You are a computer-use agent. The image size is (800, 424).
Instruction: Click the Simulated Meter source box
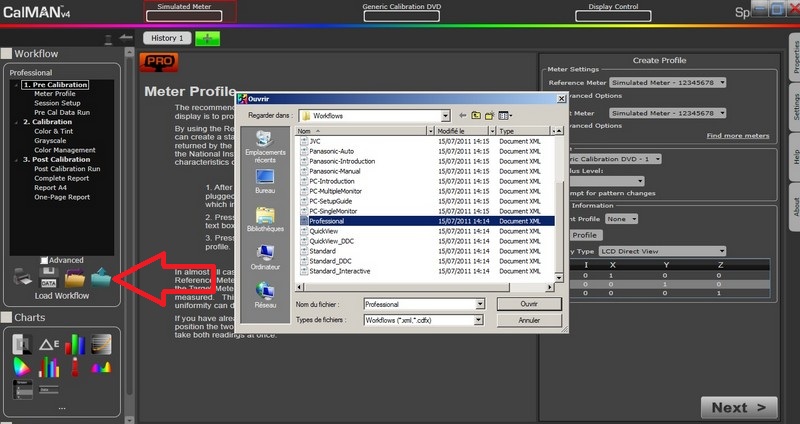pos(184,16)
